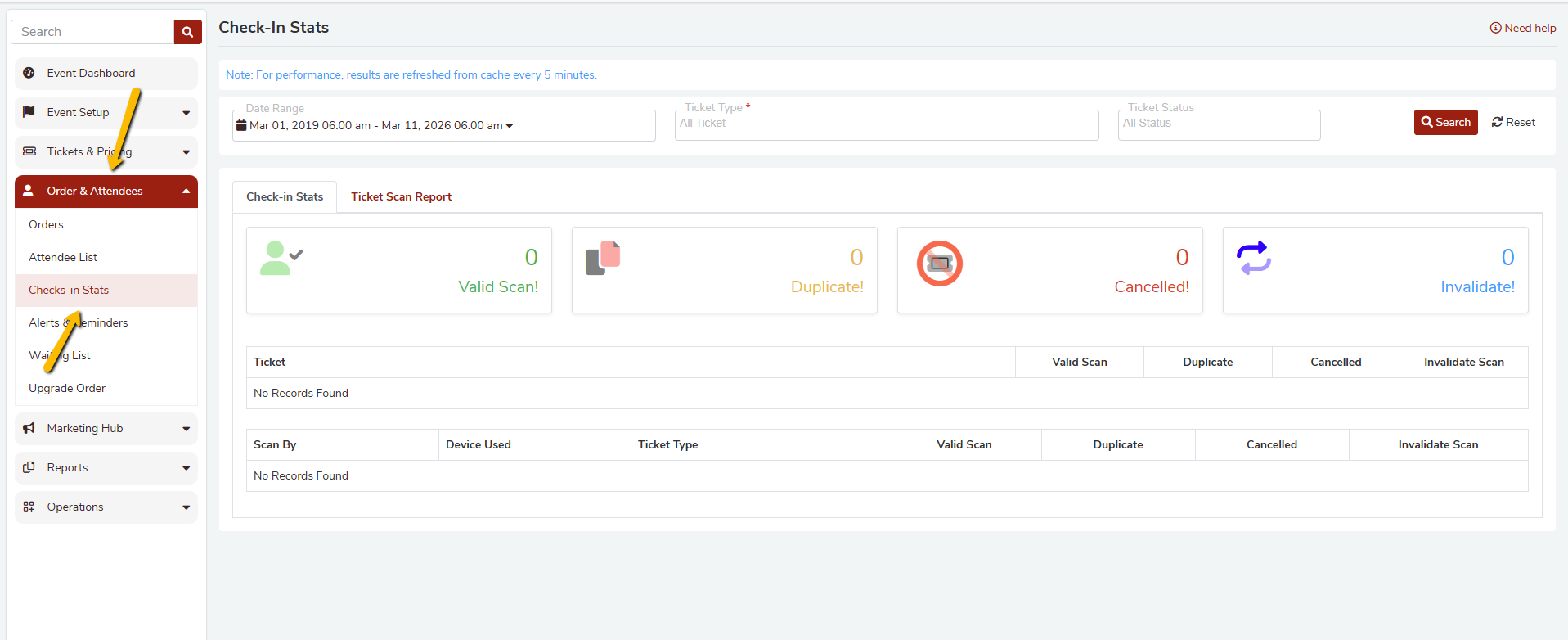Click the Order & Attendees person icon

click(29, 191)
